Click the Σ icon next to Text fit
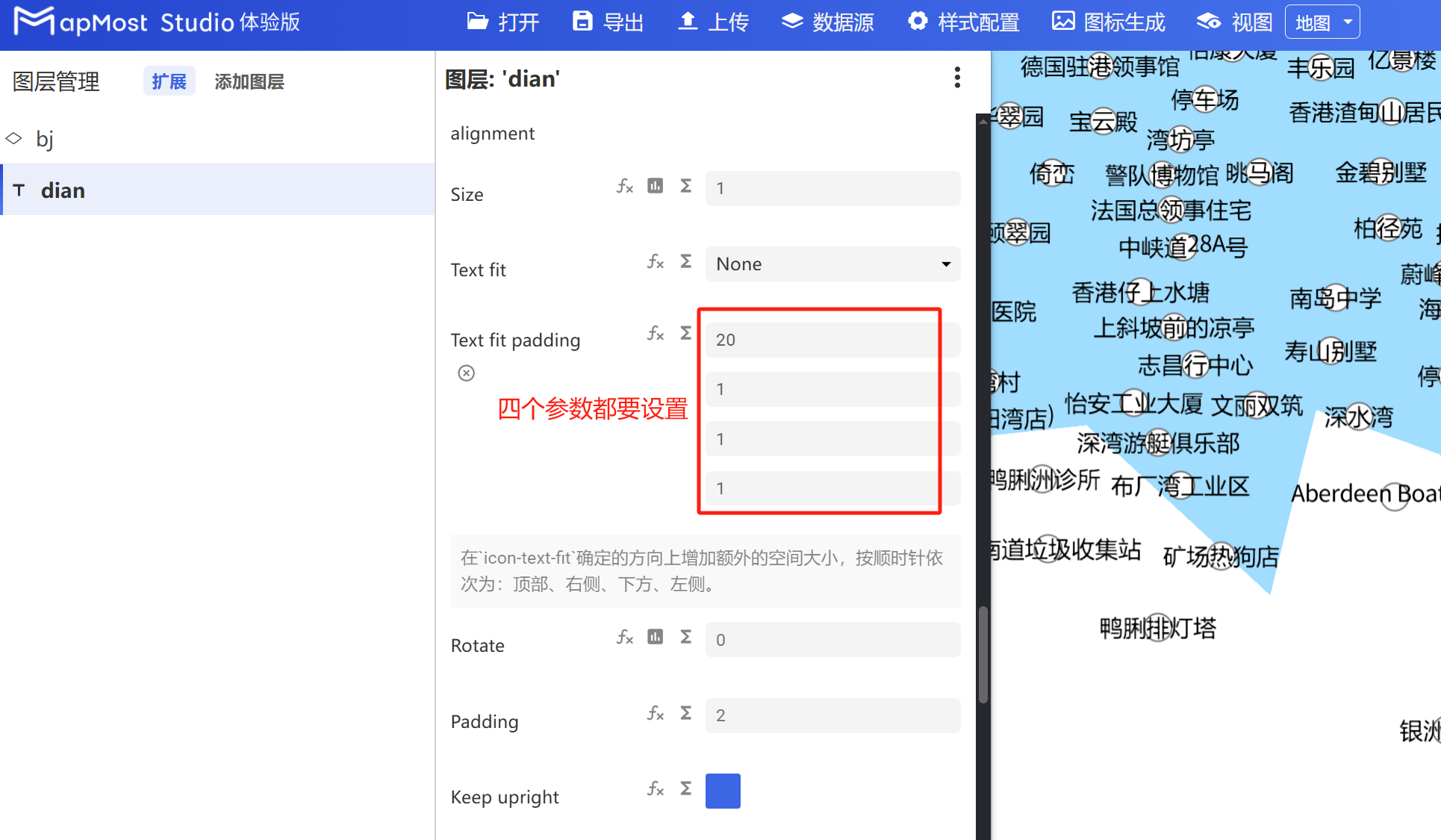Viewport: 1441px width, 840px height. coord(685,262)
